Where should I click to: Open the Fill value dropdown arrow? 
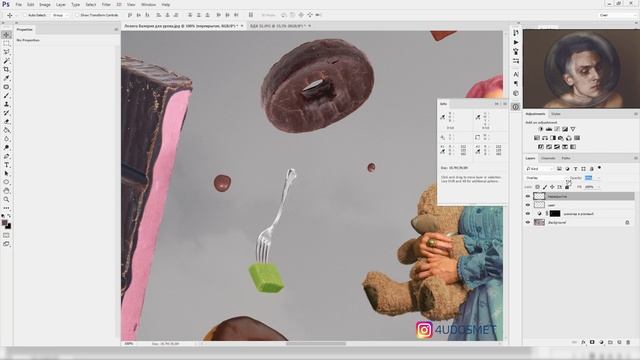[599, 187]
